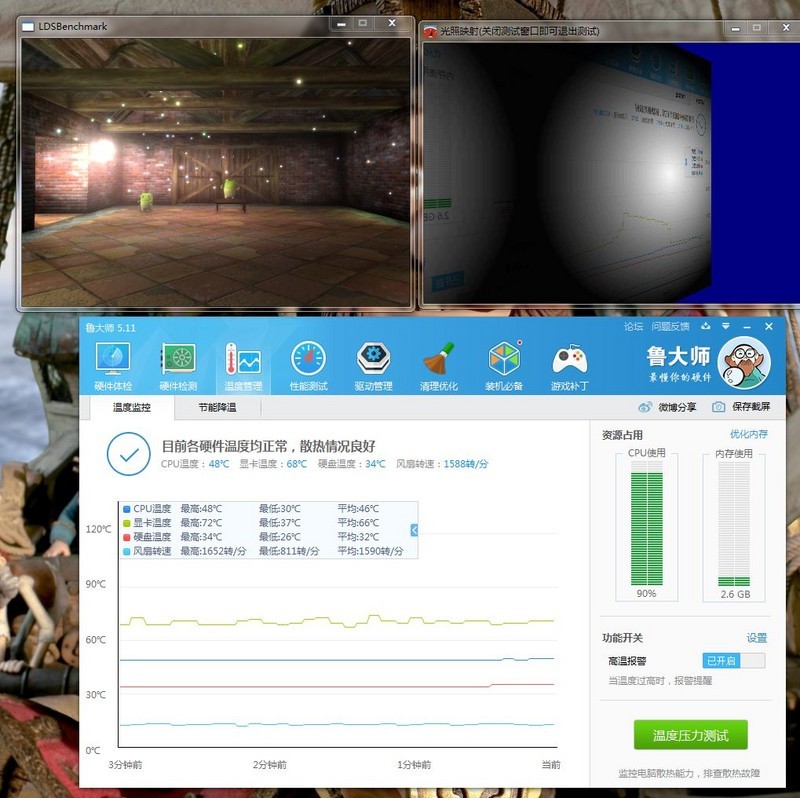Click the 3分钟前 axis label

(125, 765)
